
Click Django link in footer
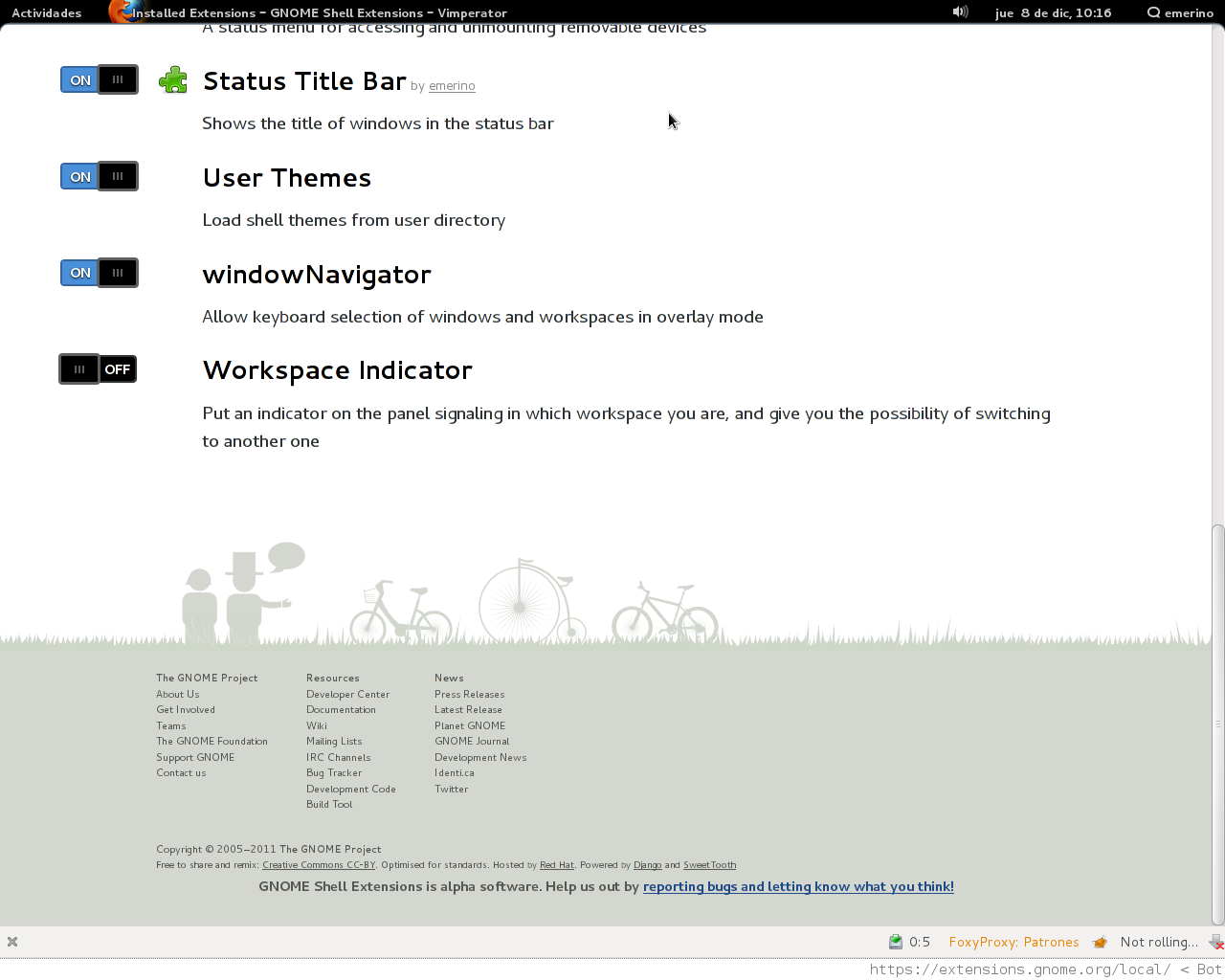pos(648,865)
